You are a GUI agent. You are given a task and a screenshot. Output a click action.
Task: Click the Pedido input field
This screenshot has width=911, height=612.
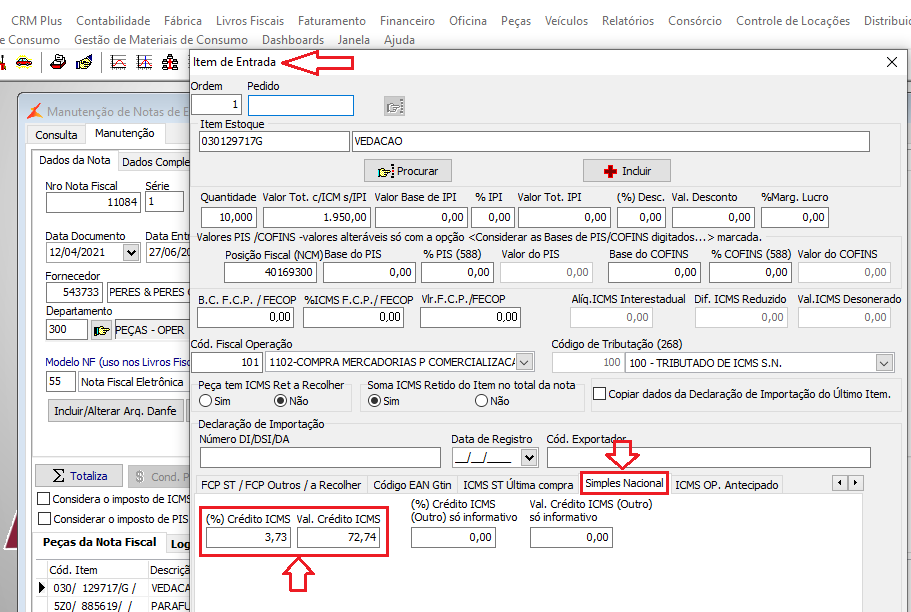(301, 106)
